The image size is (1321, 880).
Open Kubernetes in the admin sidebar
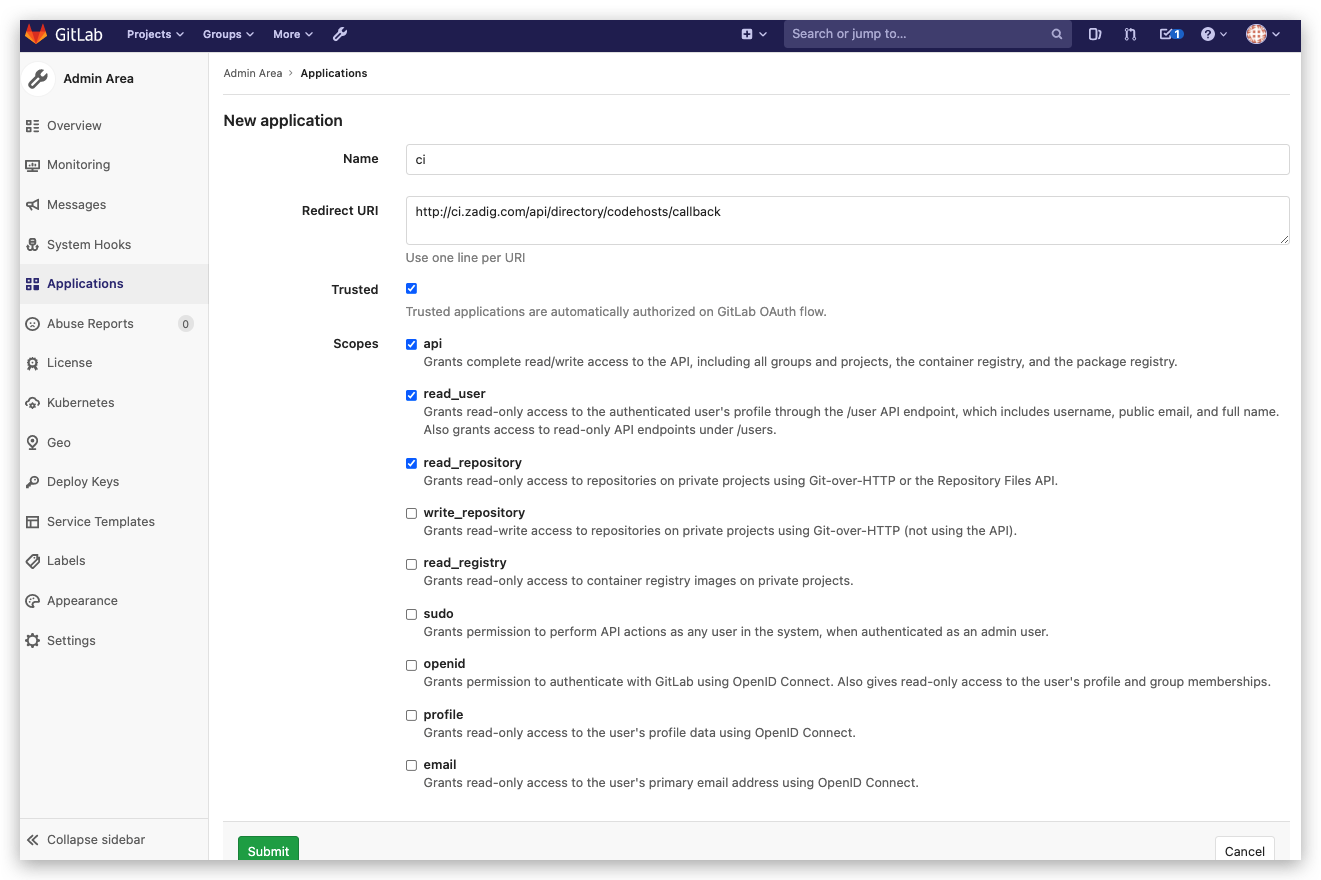pos(114,403)
